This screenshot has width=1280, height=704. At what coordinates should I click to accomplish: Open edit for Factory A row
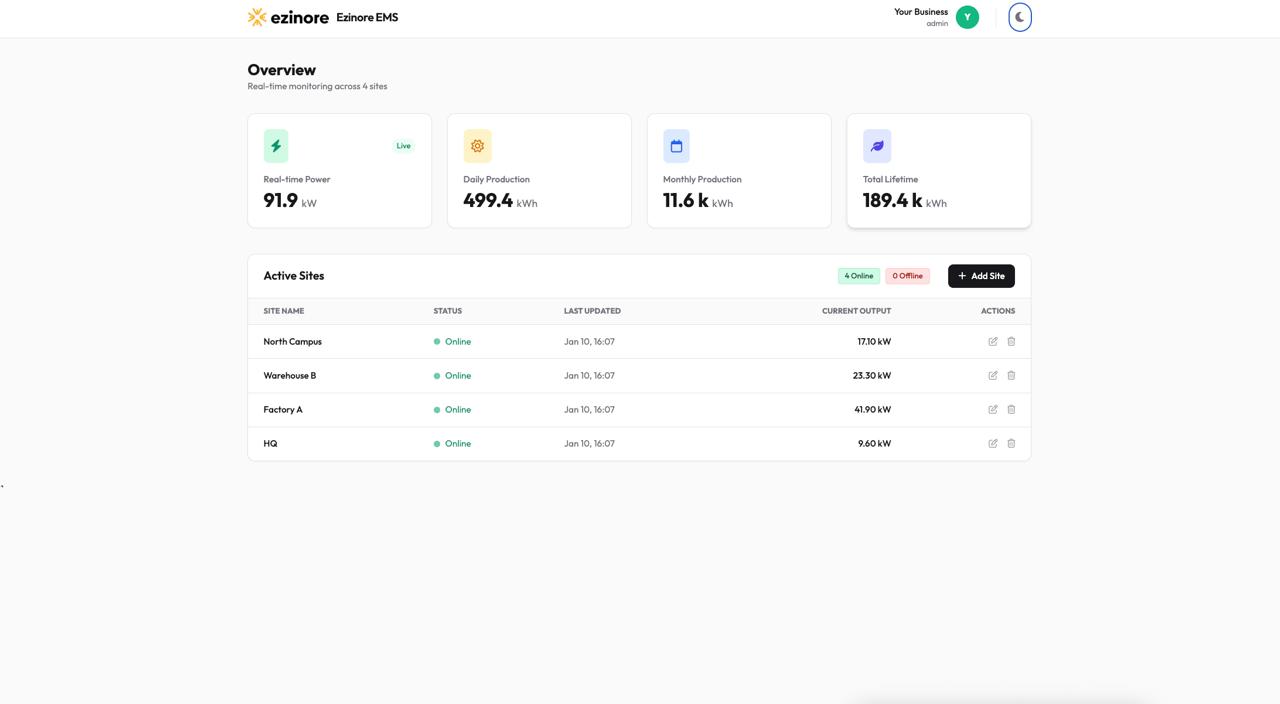click(x=993, y=410)
